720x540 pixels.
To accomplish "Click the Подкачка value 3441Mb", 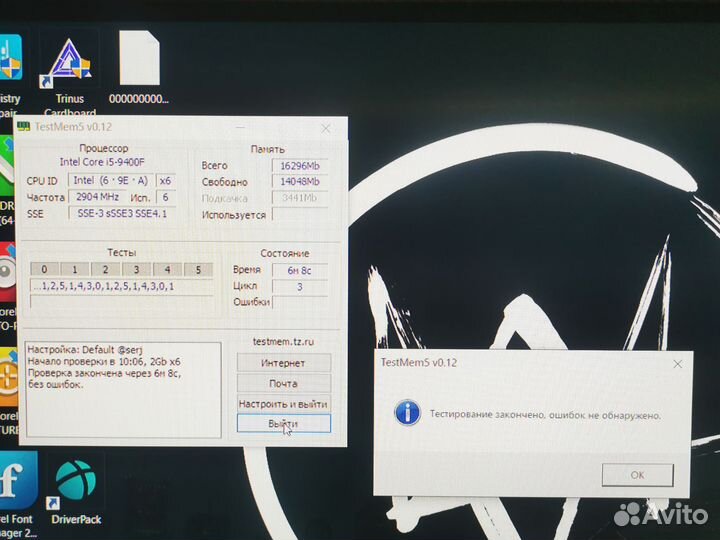I will [300, 198].
